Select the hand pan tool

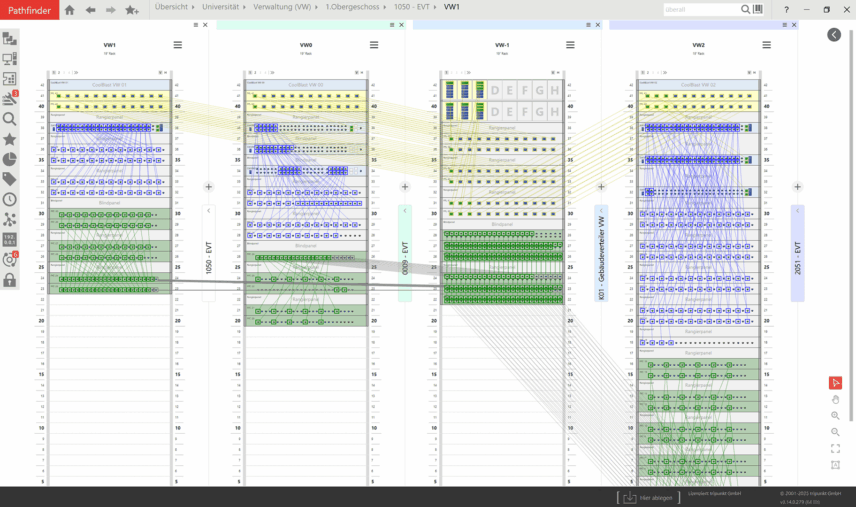[835, 399]
